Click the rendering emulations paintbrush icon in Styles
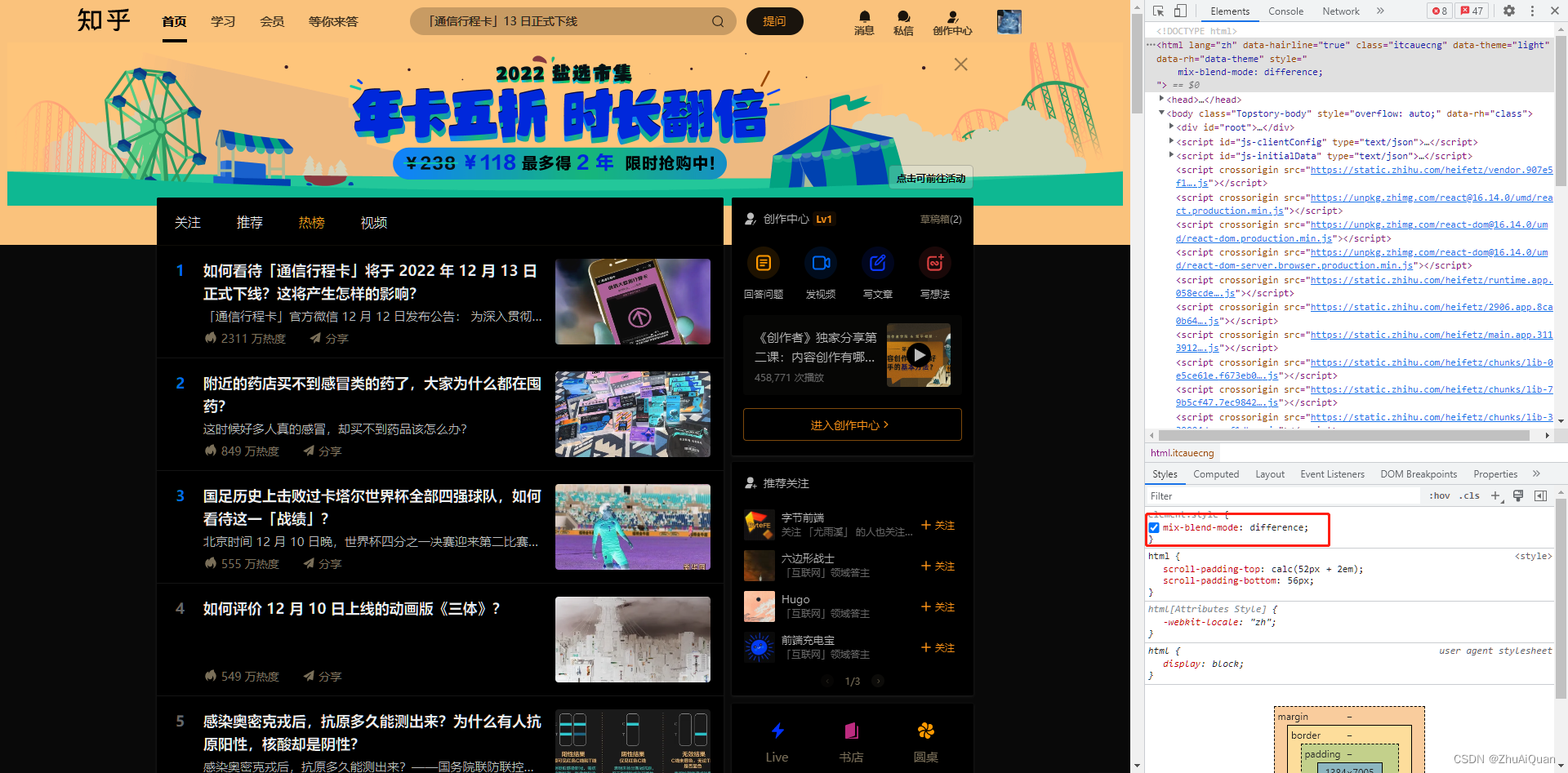 [1518, 495]
